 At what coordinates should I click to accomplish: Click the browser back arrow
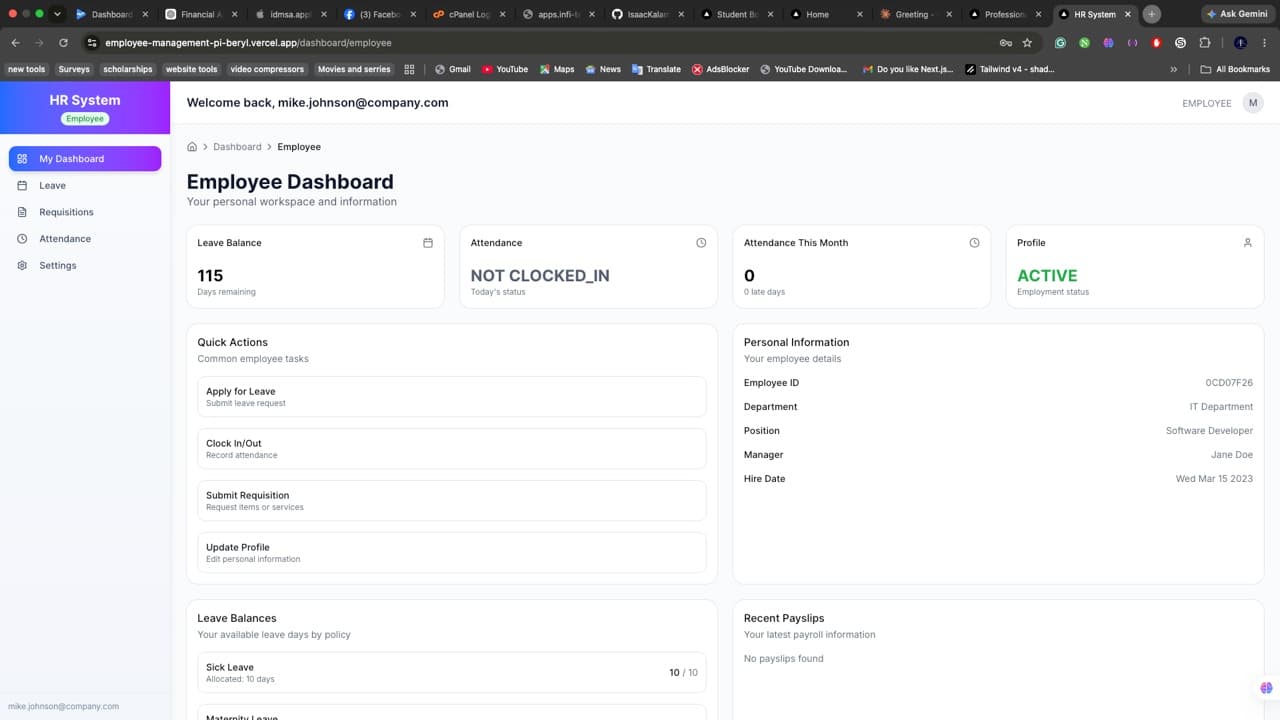pyautogui.click(x=15, y=43)
